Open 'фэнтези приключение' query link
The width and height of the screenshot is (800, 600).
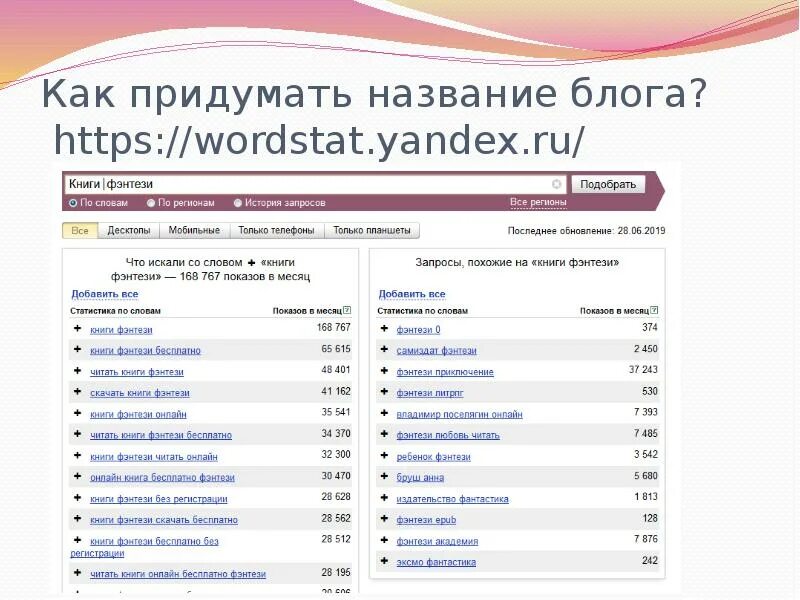(445, 372)
